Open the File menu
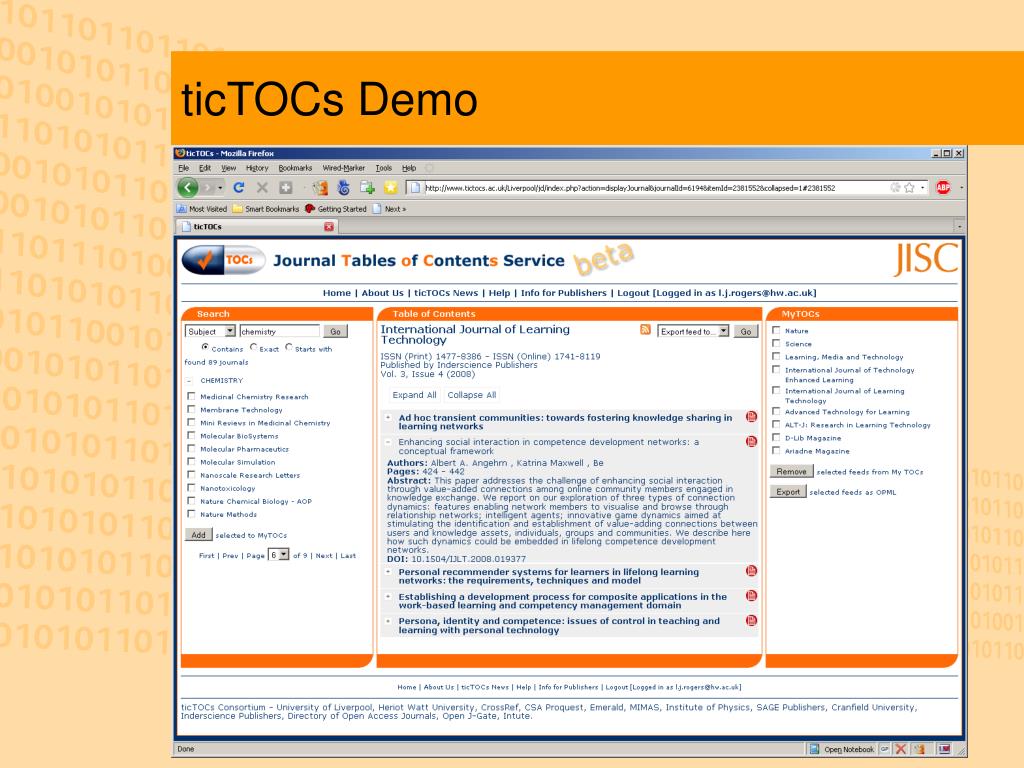1024x768 pixels. [184, 168]
